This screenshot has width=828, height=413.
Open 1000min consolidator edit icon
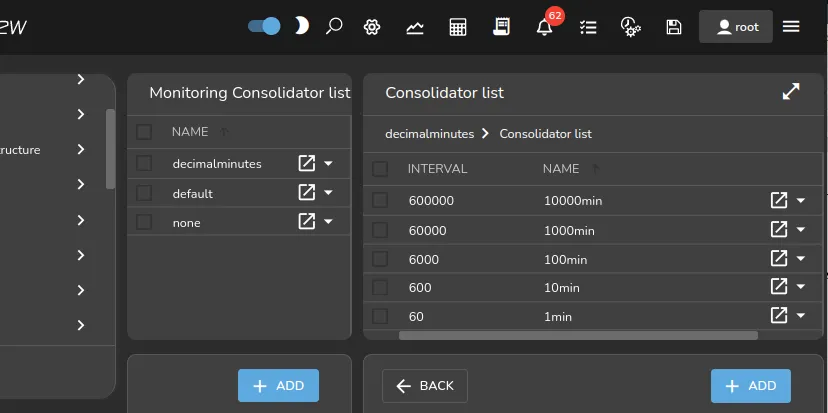[778, 229]
